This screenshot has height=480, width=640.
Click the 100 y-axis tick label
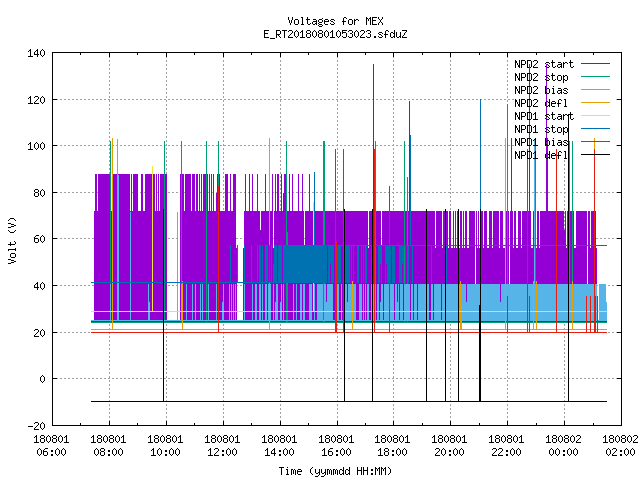click(x=36, y=146)
